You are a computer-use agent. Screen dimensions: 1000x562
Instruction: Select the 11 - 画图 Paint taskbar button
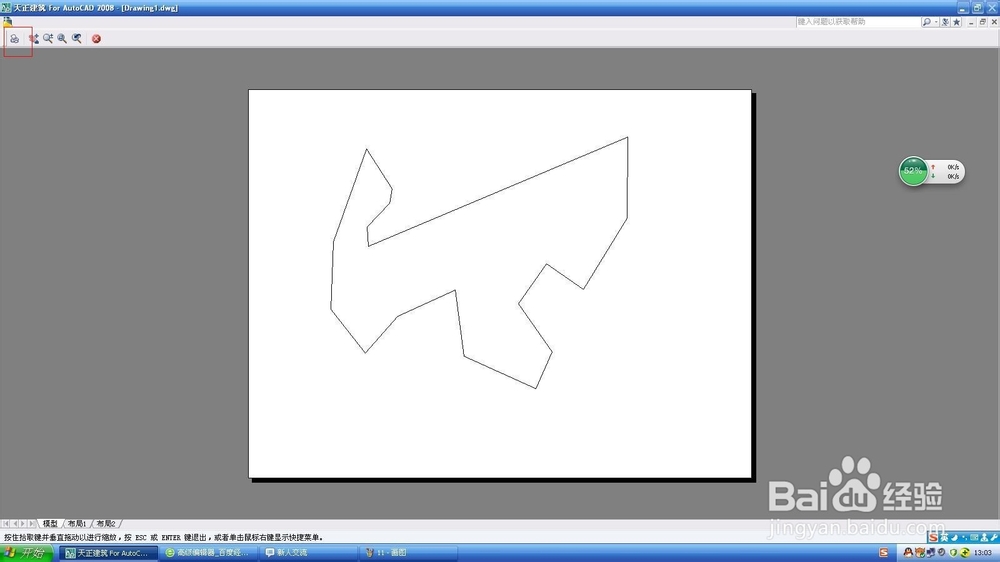(x=408, y=553)
